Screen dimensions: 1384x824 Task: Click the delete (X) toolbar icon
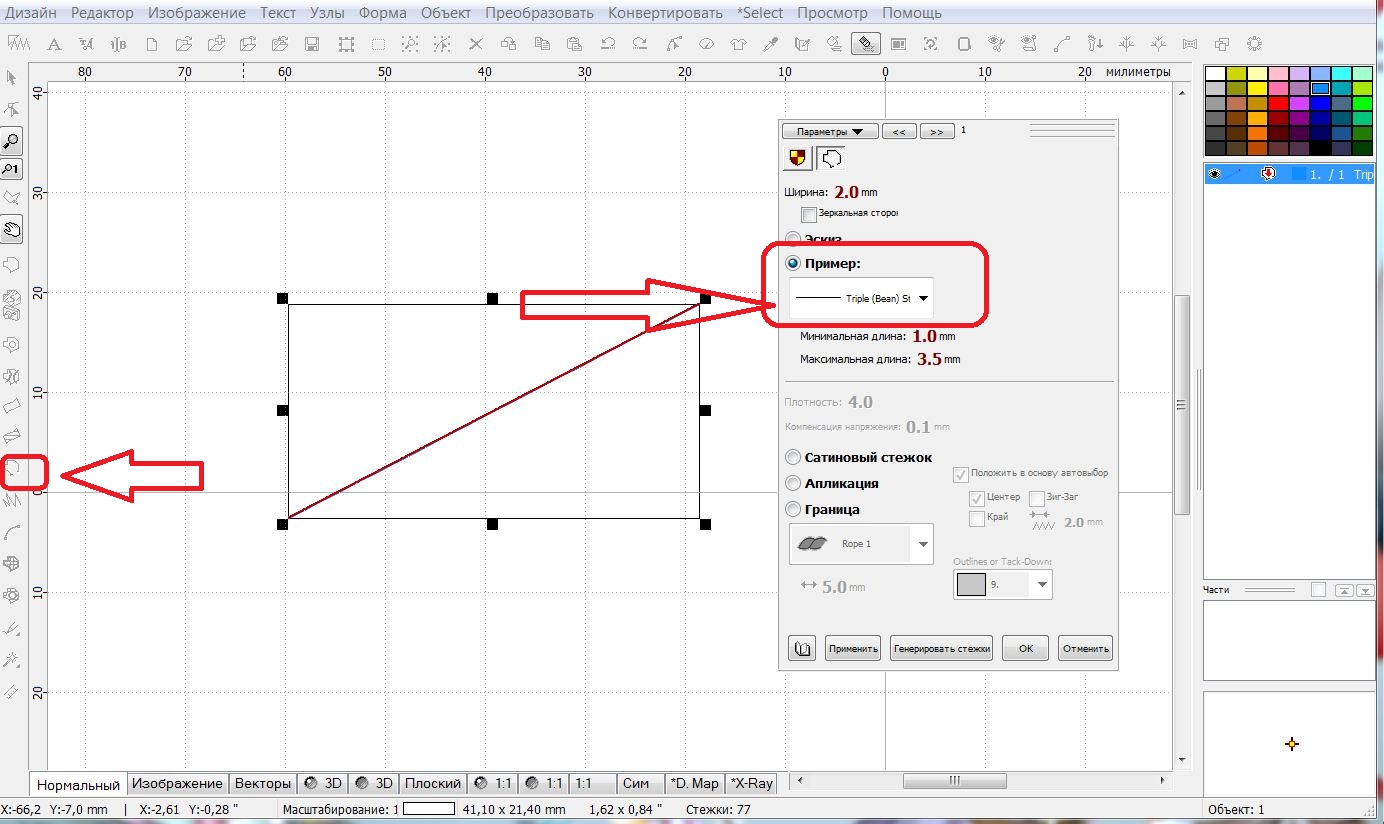coord(476,44)
